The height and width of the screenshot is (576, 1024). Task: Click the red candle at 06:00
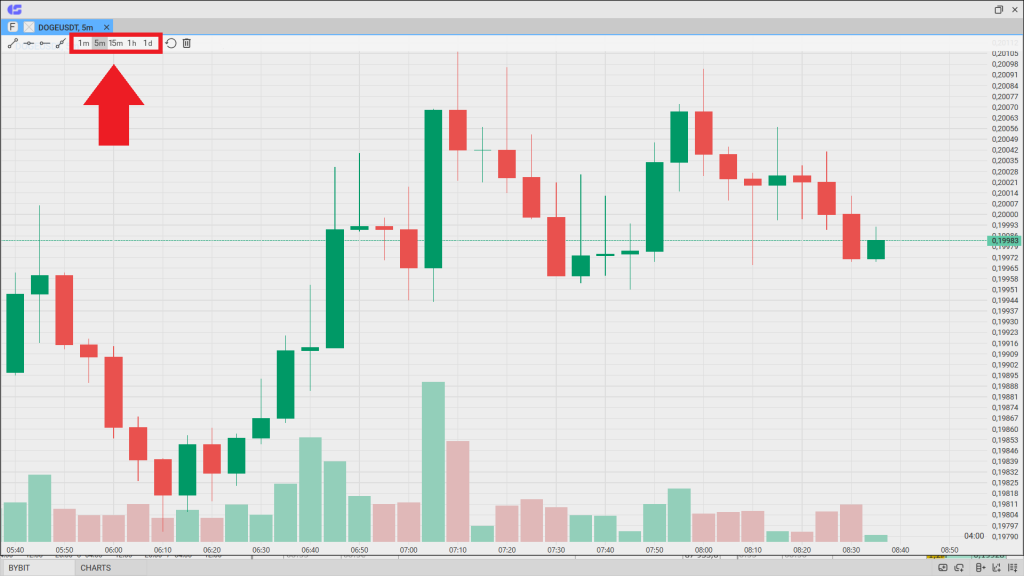point(114,392)
